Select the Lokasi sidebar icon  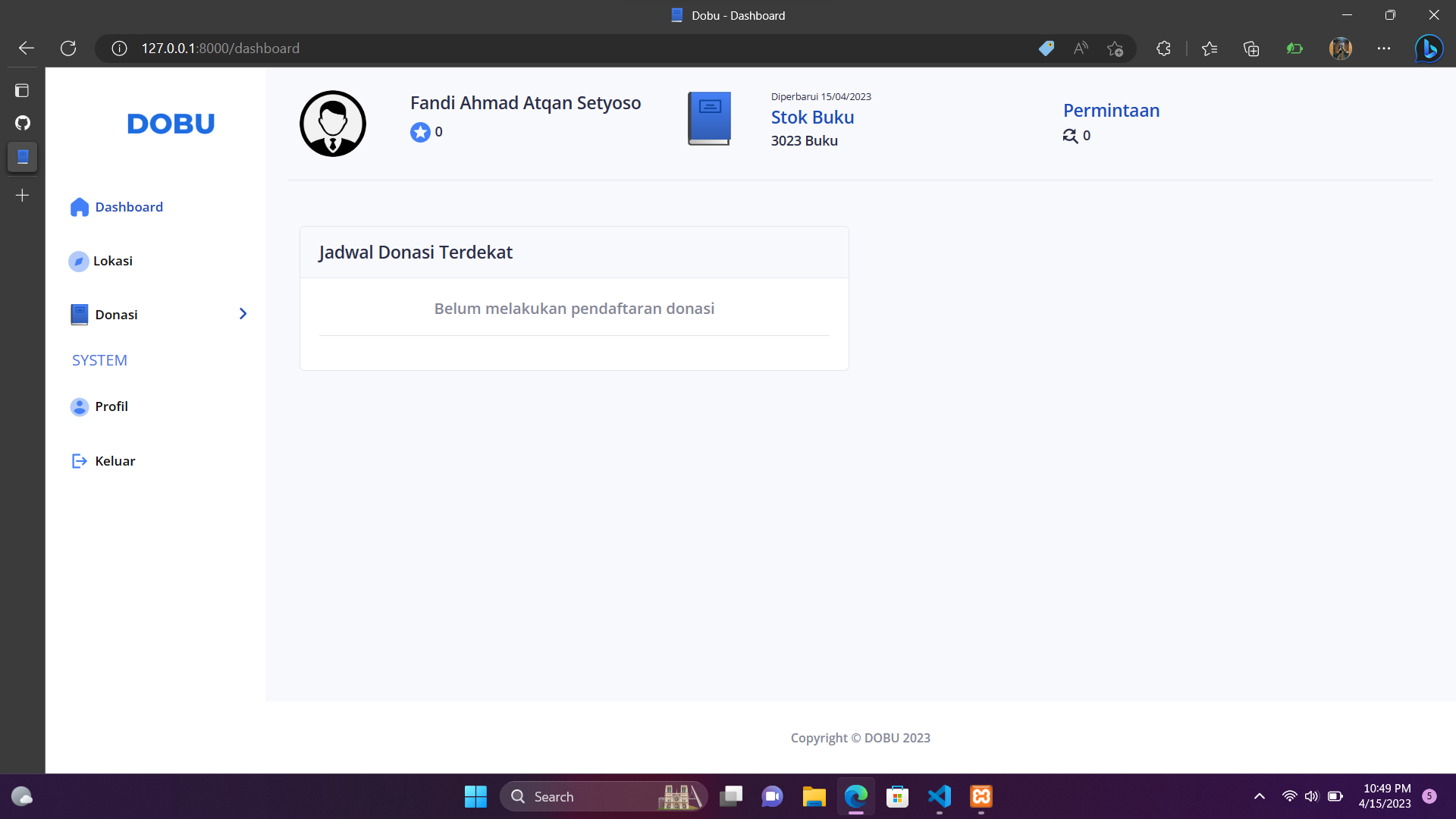(x=79, y=261)
